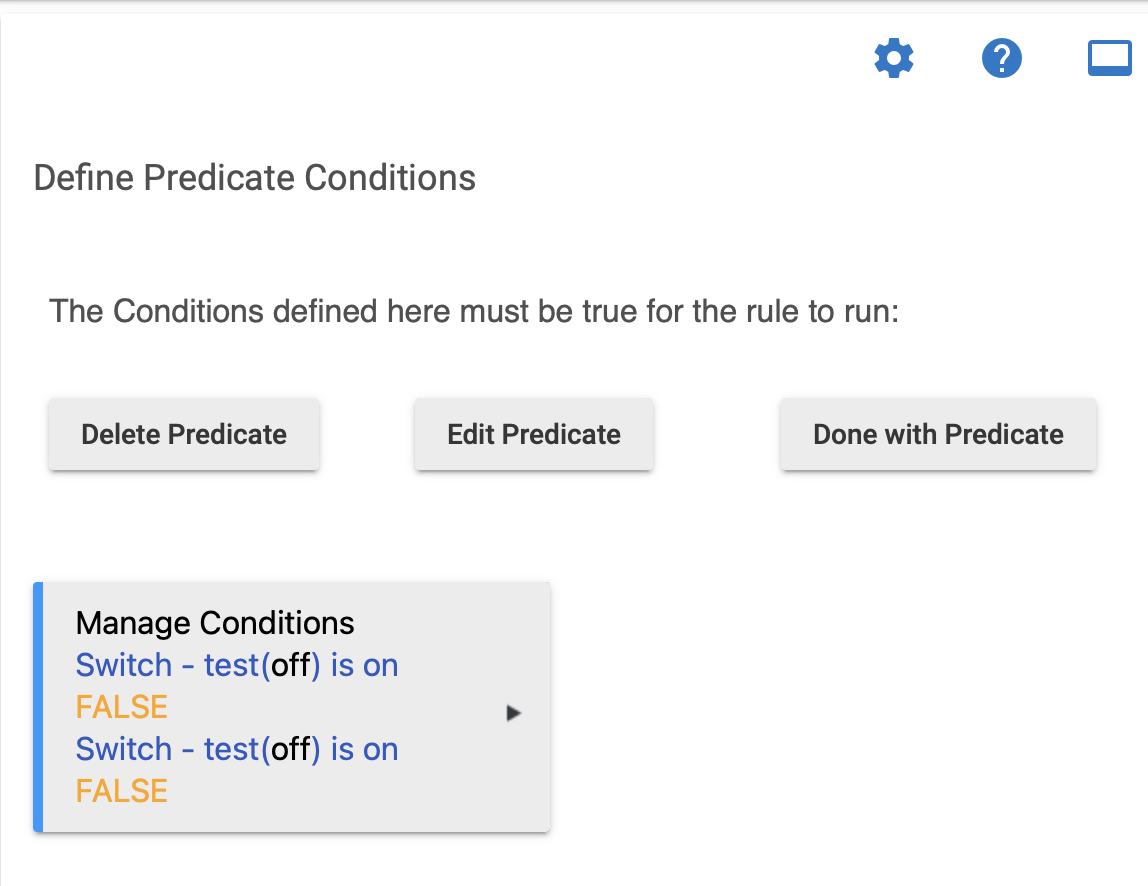The image size is (1148, 886).
Task: Open the Manage Conditions title
Action: pos(215,623)
